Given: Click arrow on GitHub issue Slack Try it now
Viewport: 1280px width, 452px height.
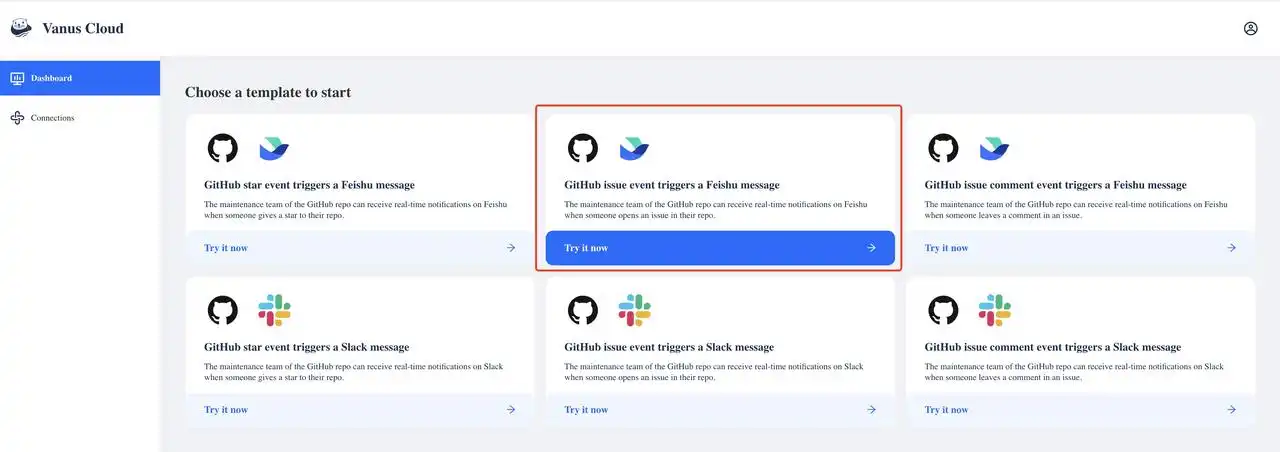Looking at the screenshot, I should coord(871,410).
